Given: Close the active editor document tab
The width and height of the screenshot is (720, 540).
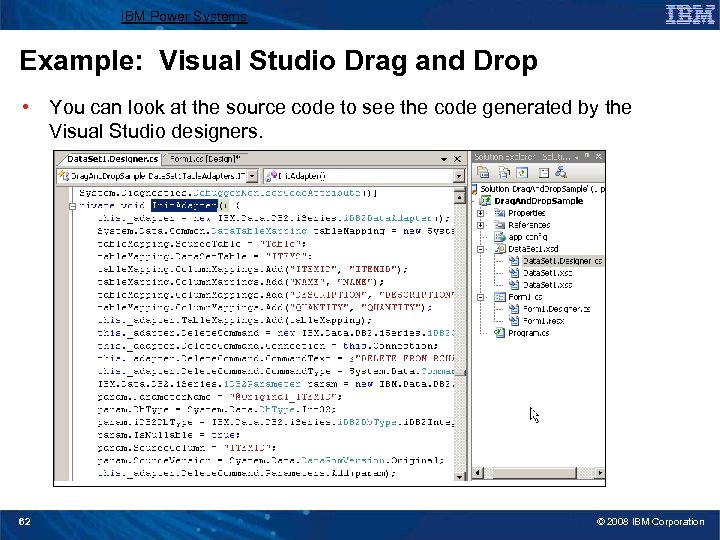Looking at the screenshot, I should [457, 159].
